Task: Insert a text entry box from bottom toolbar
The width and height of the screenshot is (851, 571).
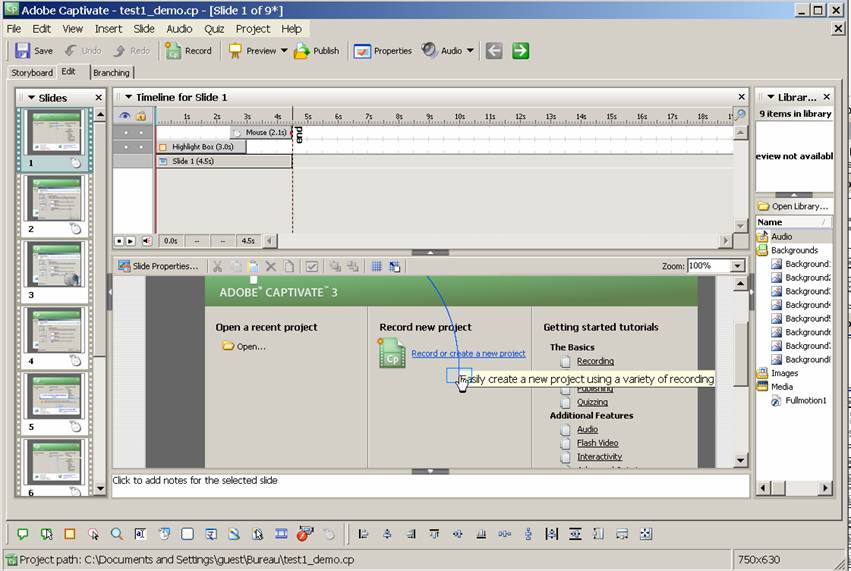Action: pyautogui.click(x=140, y=534)
